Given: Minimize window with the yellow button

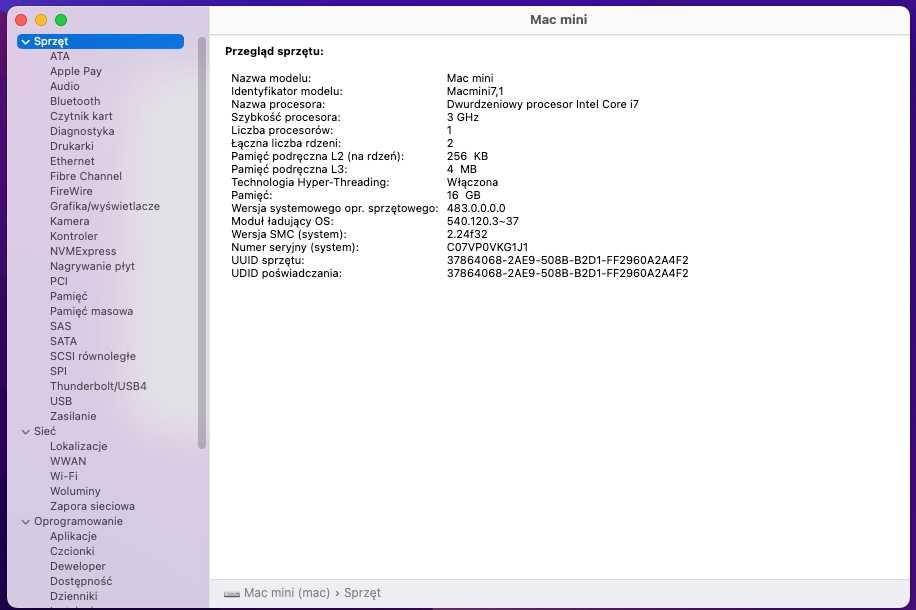Looking at the screenshot, I should click(x=41, y=20).
